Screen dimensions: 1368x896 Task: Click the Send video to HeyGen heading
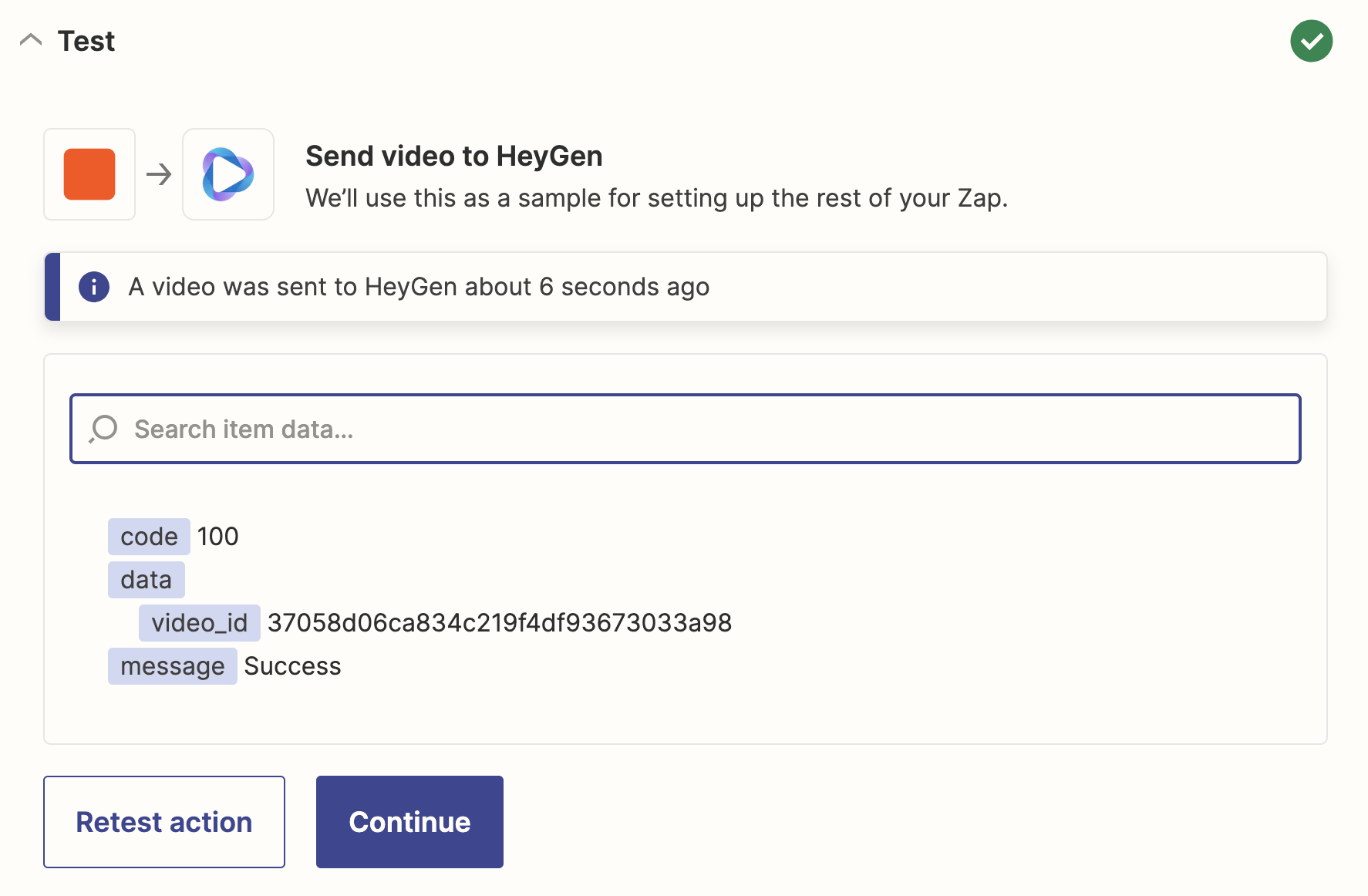454,156
